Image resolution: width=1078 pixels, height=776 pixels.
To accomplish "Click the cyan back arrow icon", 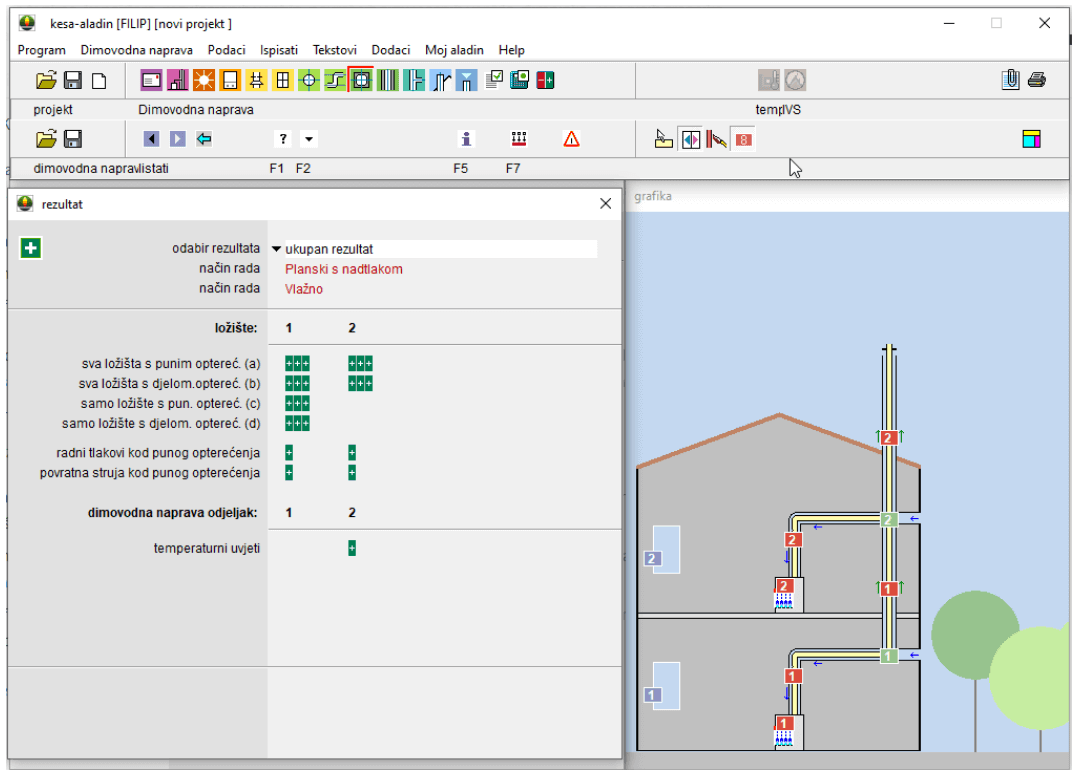I will [x=204, y=139].
